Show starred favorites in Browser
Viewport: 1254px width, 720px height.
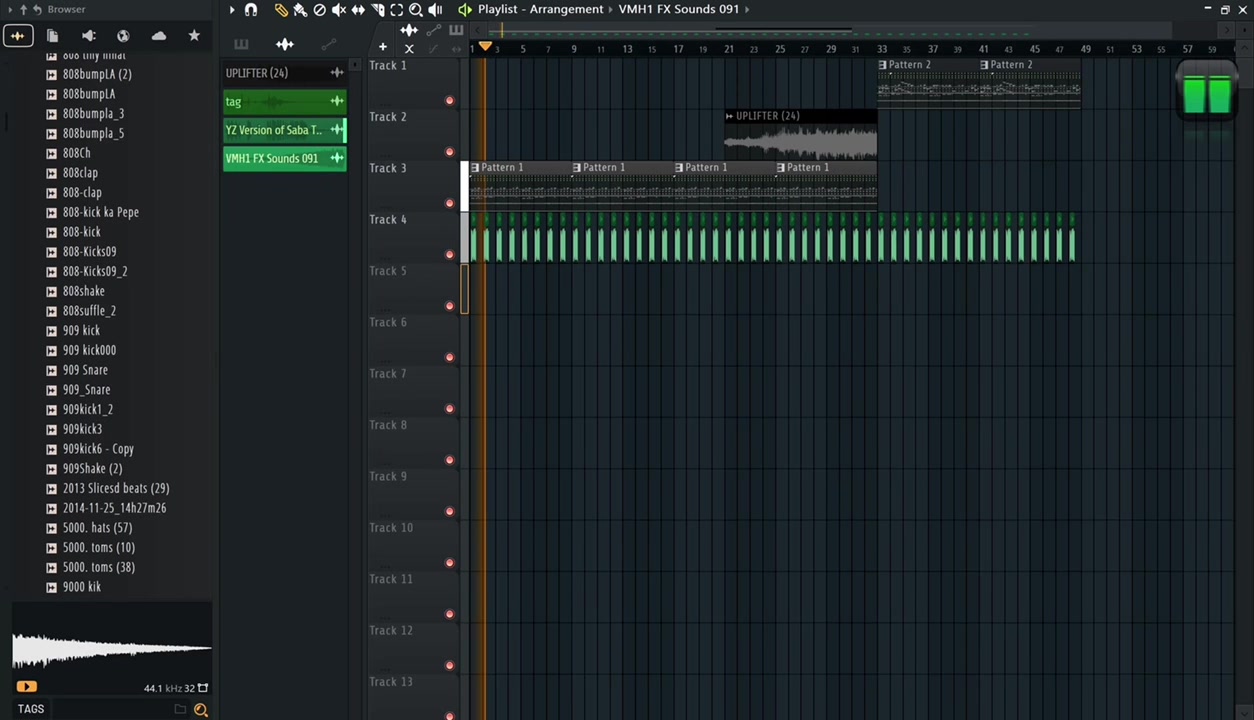194,36
